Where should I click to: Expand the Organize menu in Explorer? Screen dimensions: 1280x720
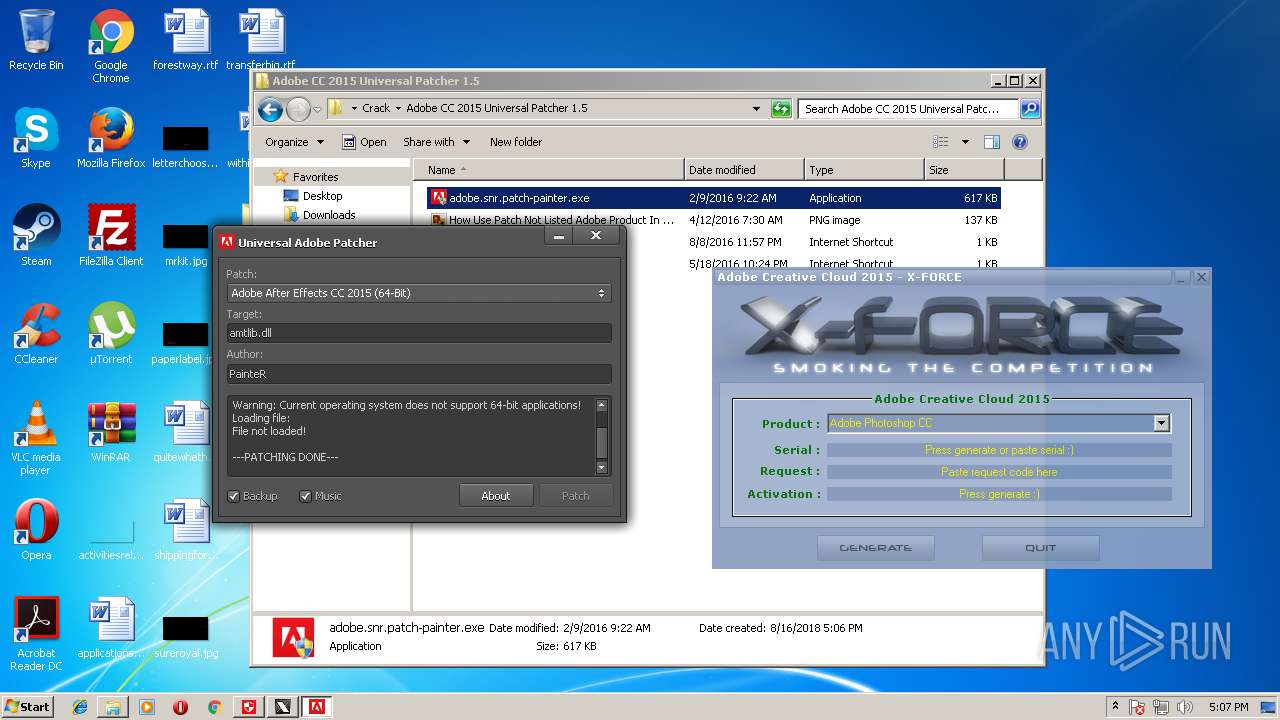[294, 142]
